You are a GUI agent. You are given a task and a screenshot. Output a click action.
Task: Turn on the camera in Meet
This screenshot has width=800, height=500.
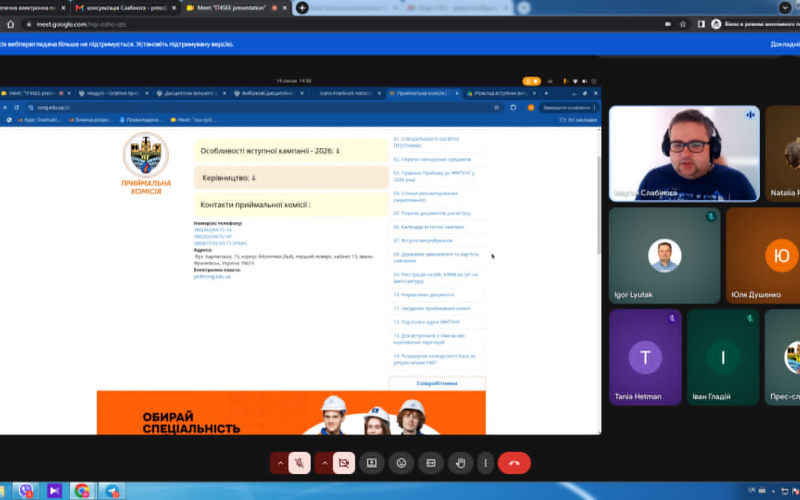344,463
